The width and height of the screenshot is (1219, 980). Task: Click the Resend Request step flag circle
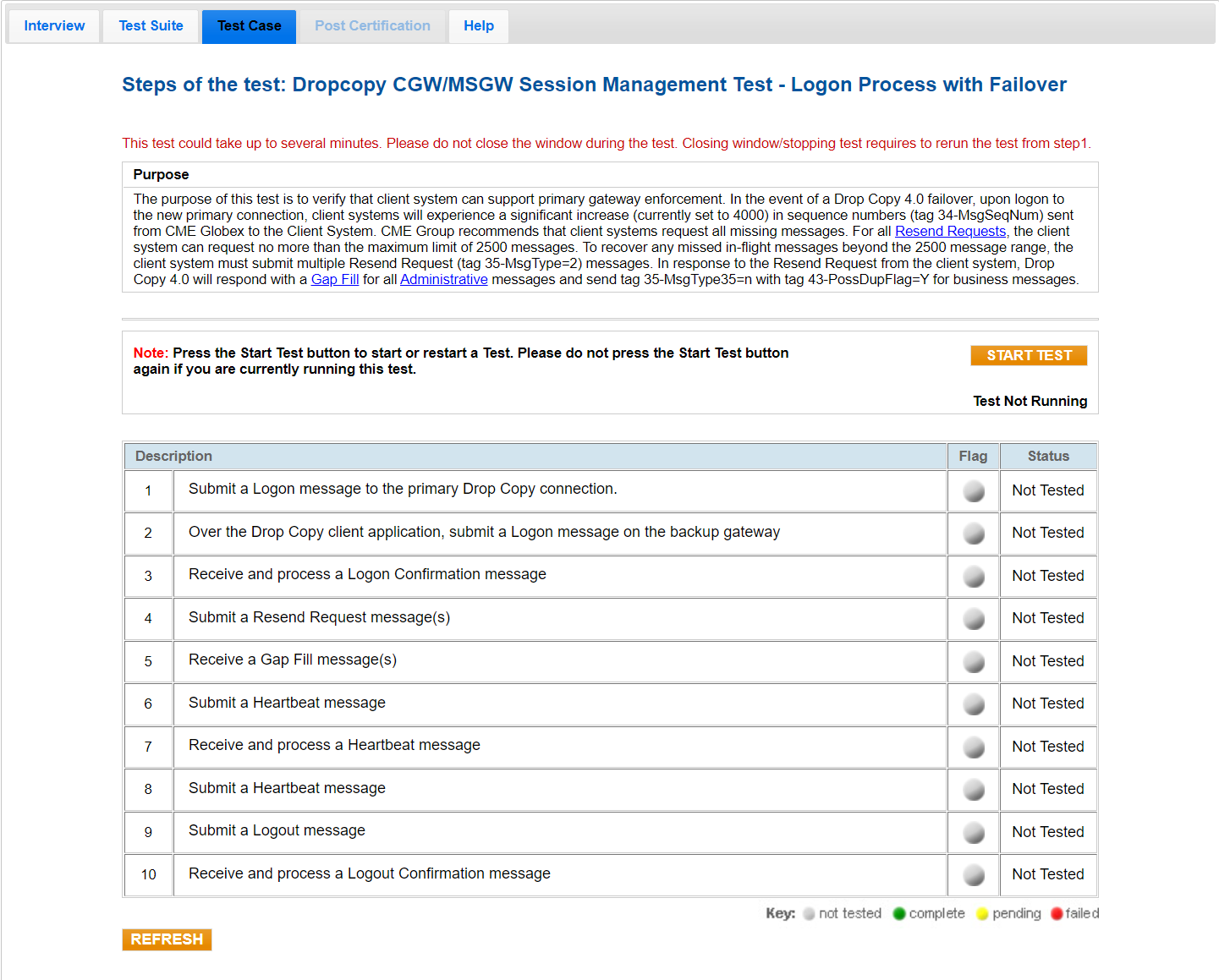[x=974, y=619]
